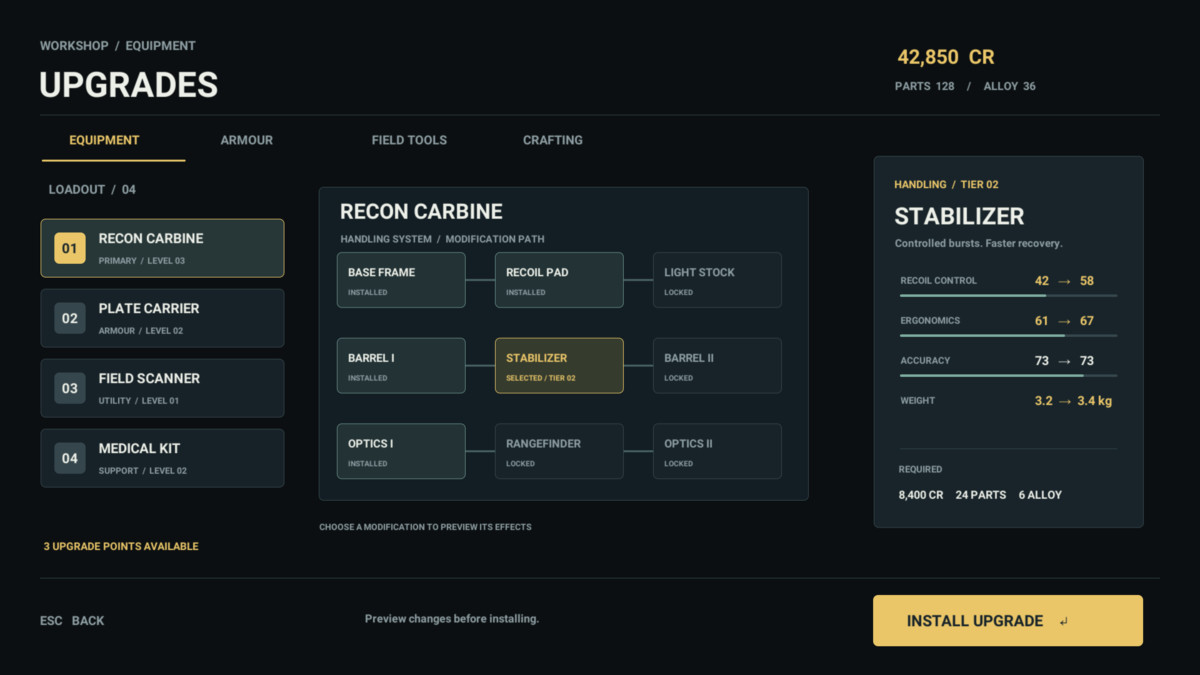Click the Upgrades page heading
The width and height of the screenshot is (1200, 675).
tap(129, 85)
